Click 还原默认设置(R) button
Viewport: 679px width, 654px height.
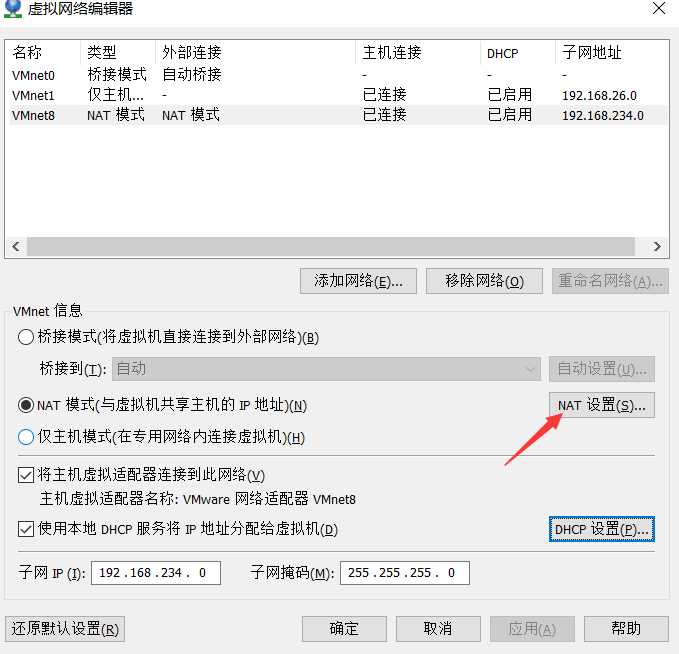click(65, 629)
